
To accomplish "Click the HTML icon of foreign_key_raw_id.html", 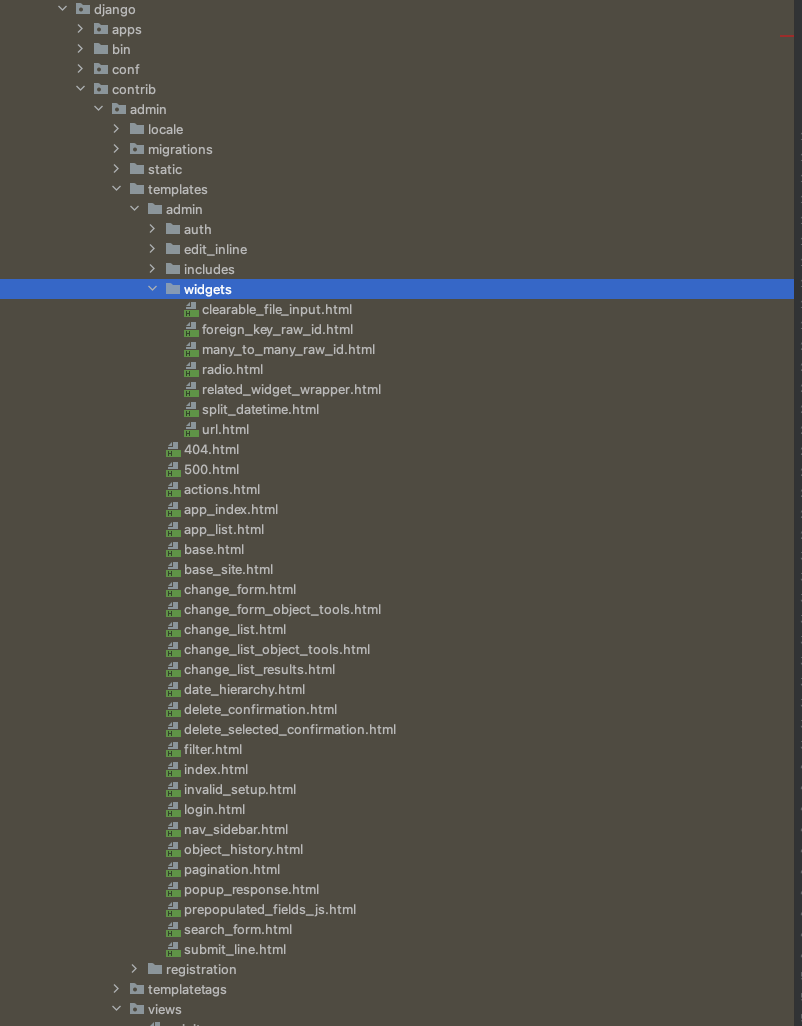I will pos(191,330).
